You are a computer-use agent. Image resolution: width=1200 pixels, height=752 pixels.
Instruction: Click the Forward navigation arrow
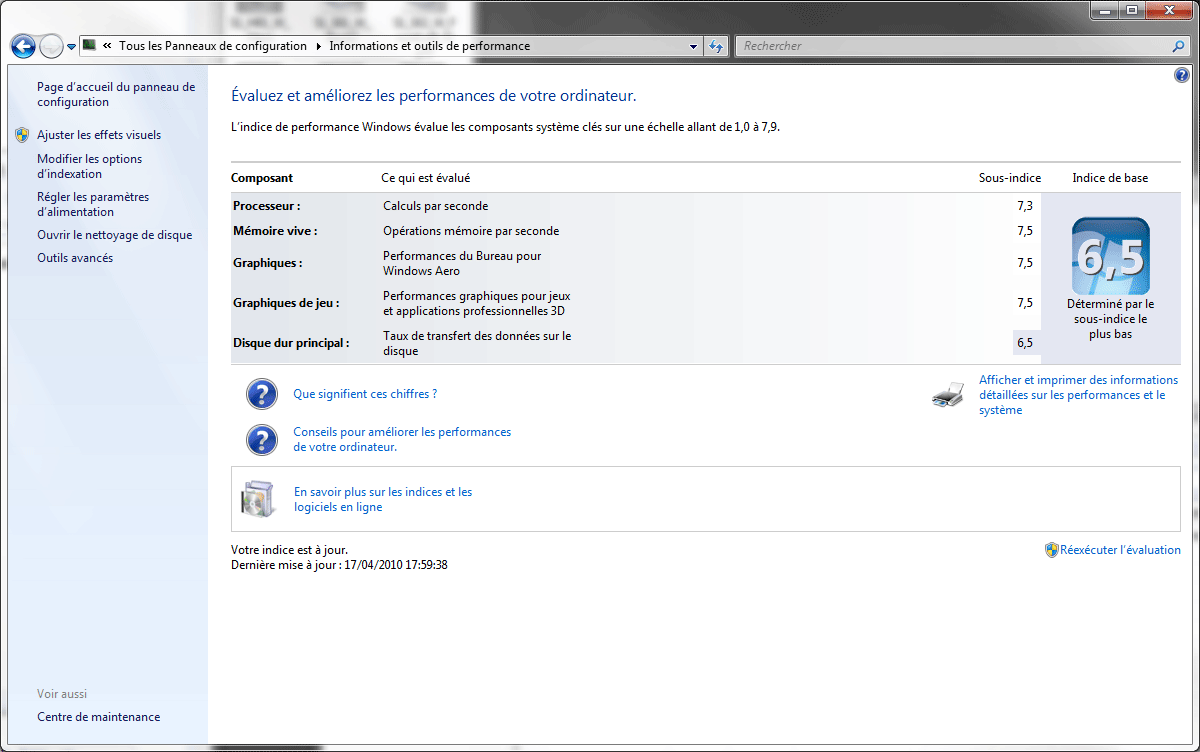tap(51, 46)
